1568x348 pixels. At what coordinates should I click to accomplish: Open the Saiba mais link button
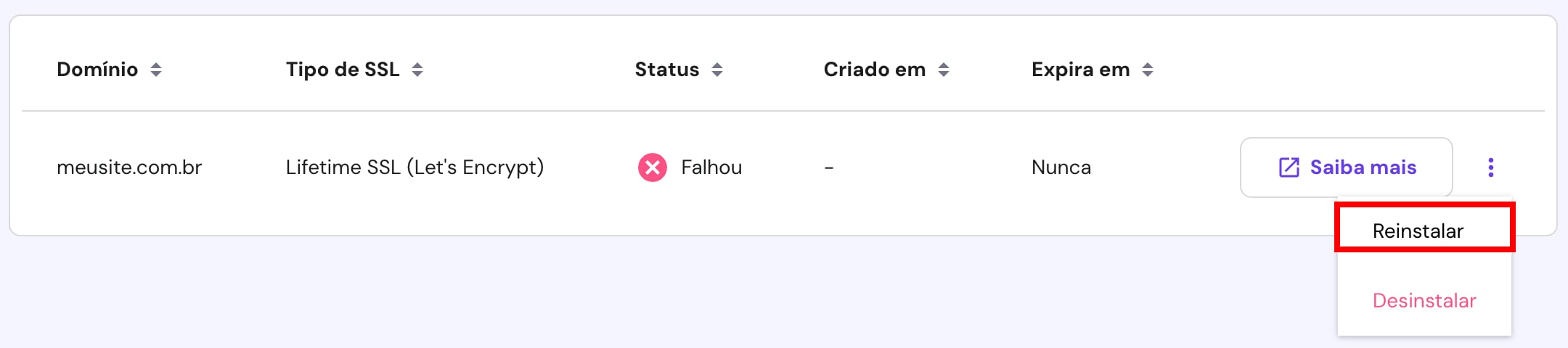tap(1347, 167)
